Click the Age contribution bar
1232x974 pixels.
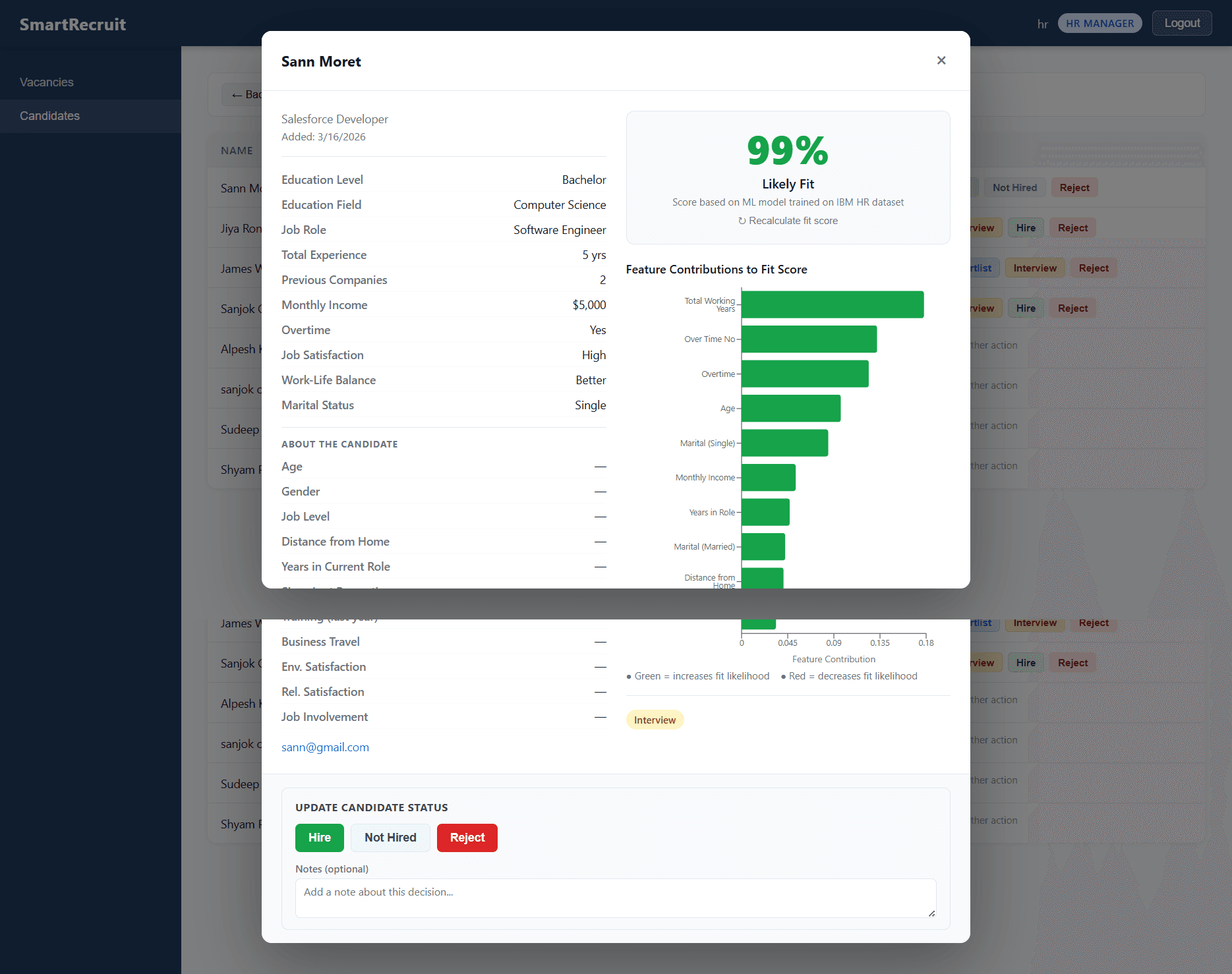(x=791, y=409)
